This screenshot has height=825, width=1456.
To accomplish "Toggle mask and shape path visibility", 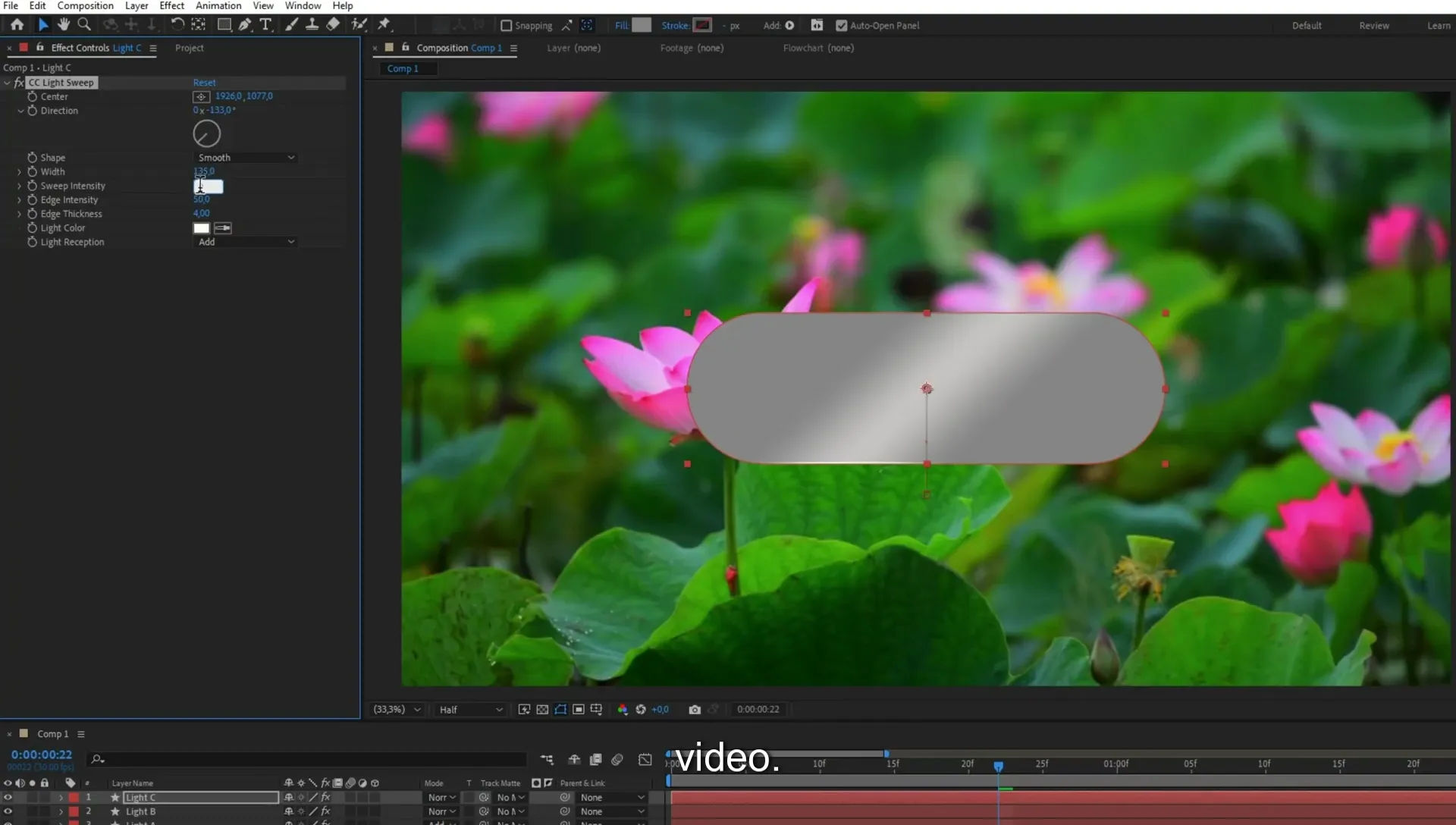I will click(560, 709).
